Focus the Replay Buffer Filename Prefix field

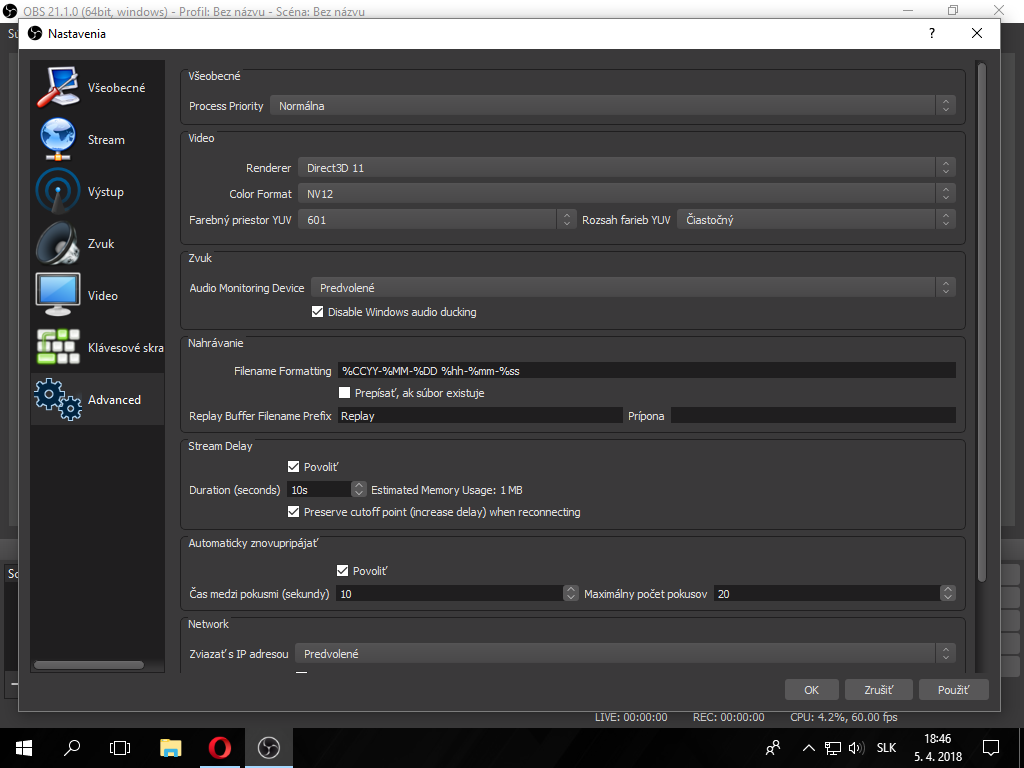tap(480, 415)
